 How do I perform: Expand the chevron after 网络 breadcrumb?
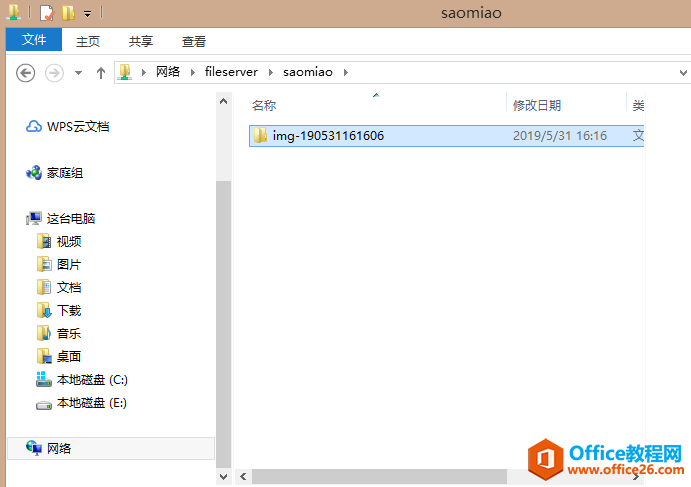click(x=193, y=72)
